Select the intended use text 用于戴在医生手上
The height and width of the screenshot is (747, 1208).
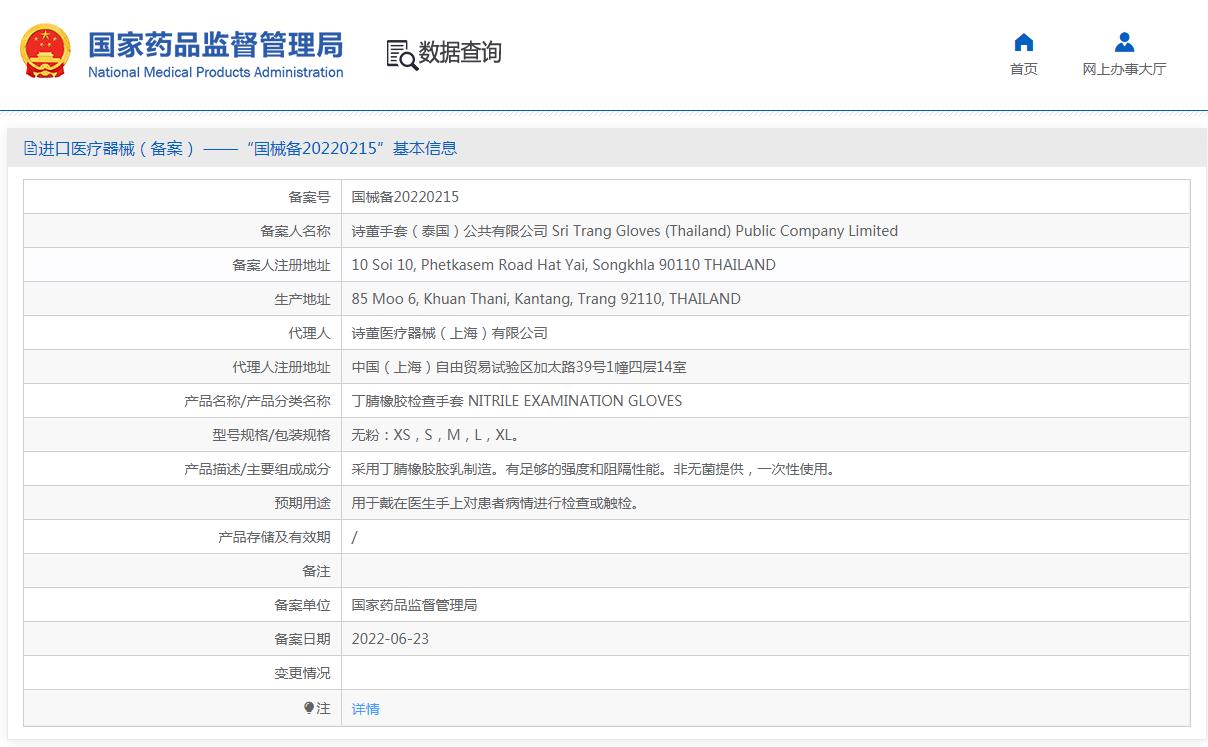495,503
